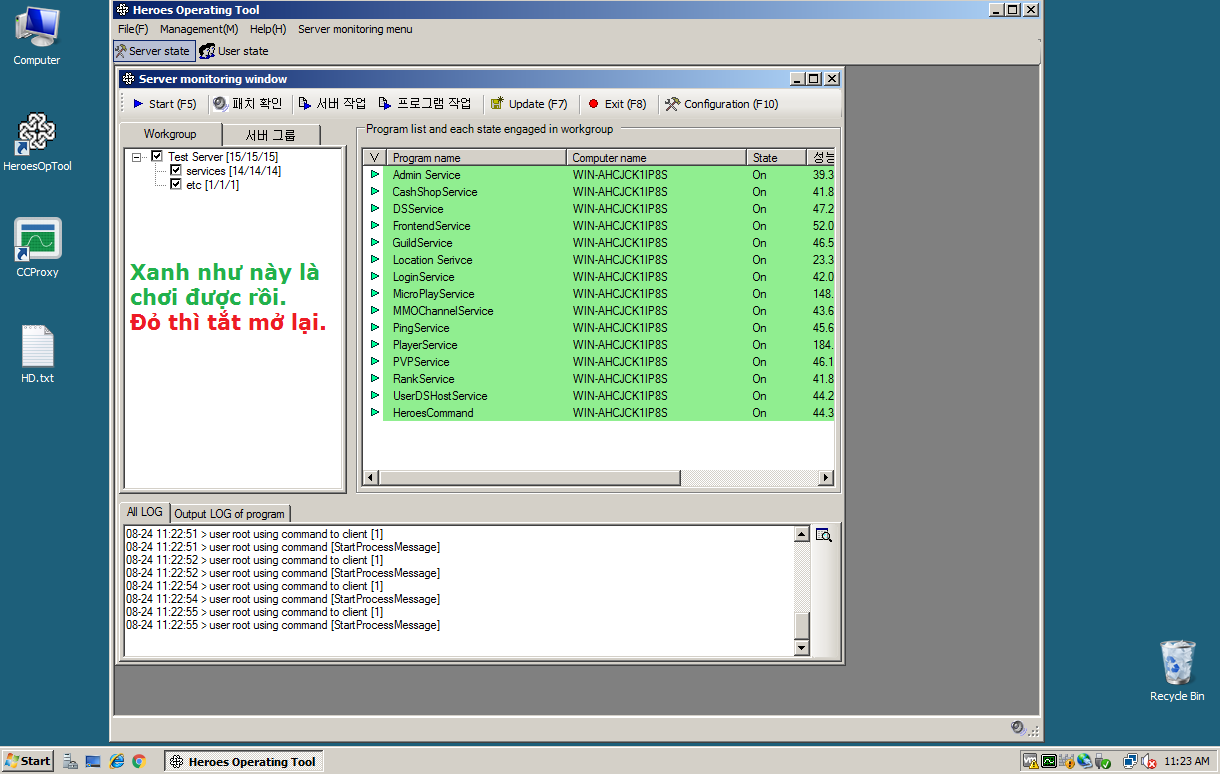This screenshot has height=774, width=1220.
Task: Open Configuration (F10)
Action: click(x=721, y=104)
